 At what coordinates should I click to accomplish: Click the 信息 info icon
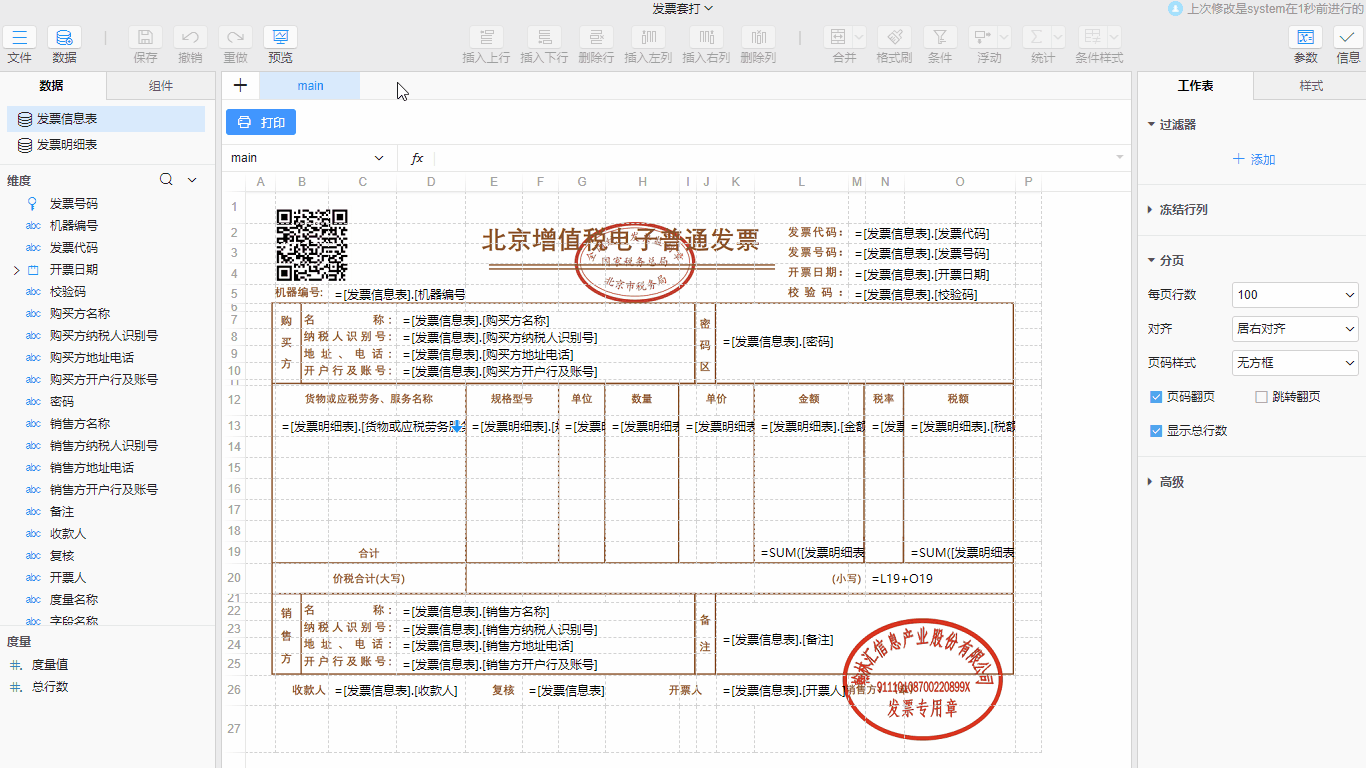[1347, 38]
